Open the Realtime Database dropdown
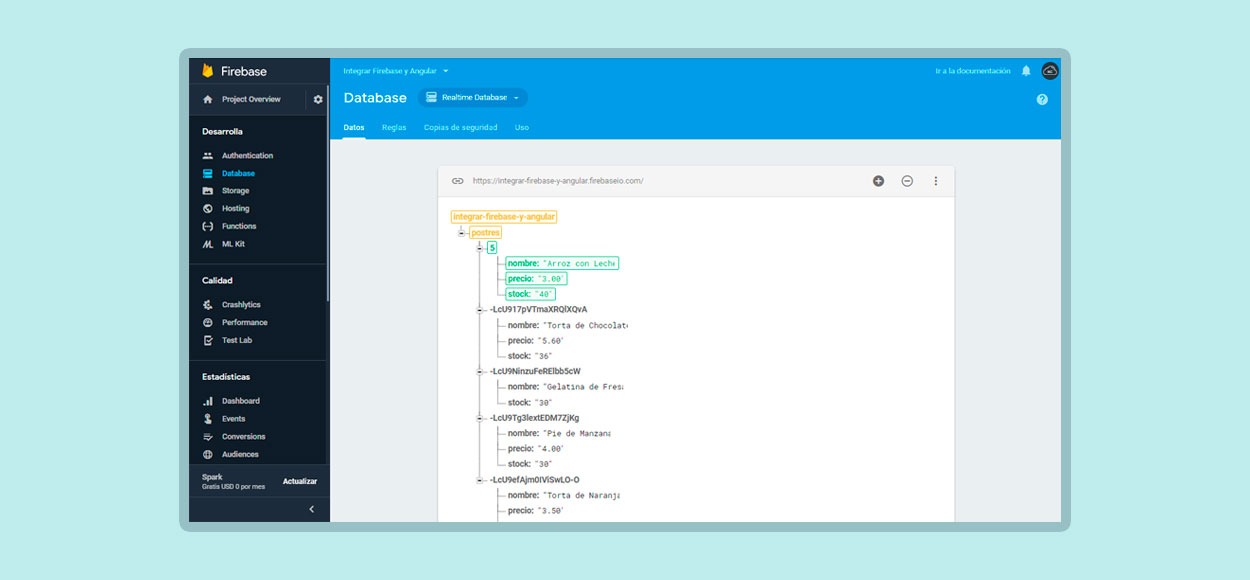 tap(473, 98)
